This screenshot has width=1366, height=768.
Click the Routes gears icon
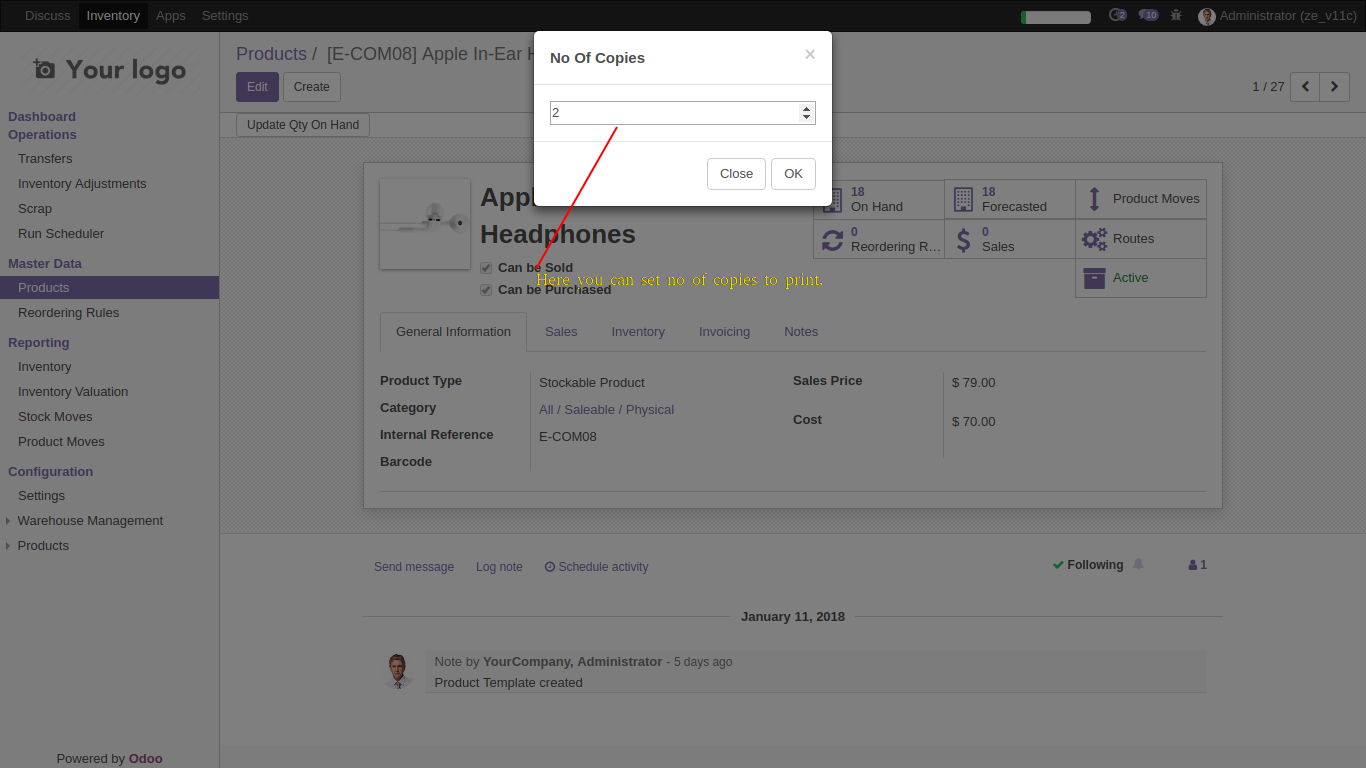click(x=1095, y=239)
